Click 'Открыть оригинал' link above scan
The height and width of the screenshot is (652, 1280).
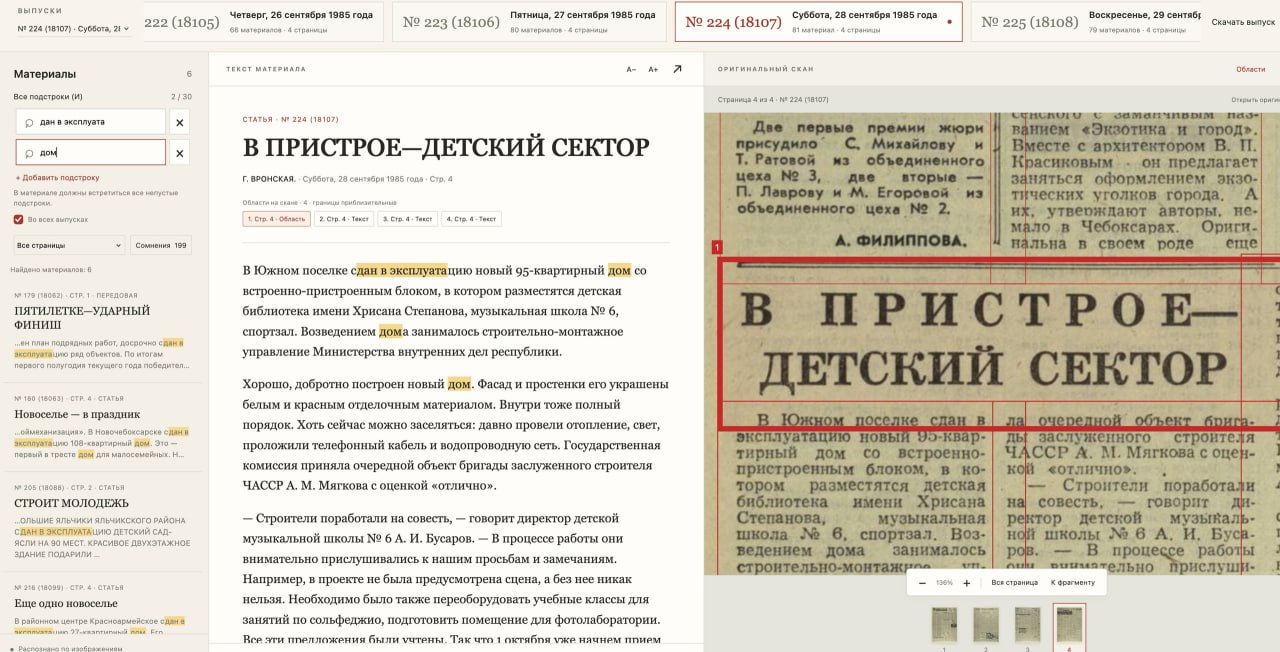(x=1255, y=100)
